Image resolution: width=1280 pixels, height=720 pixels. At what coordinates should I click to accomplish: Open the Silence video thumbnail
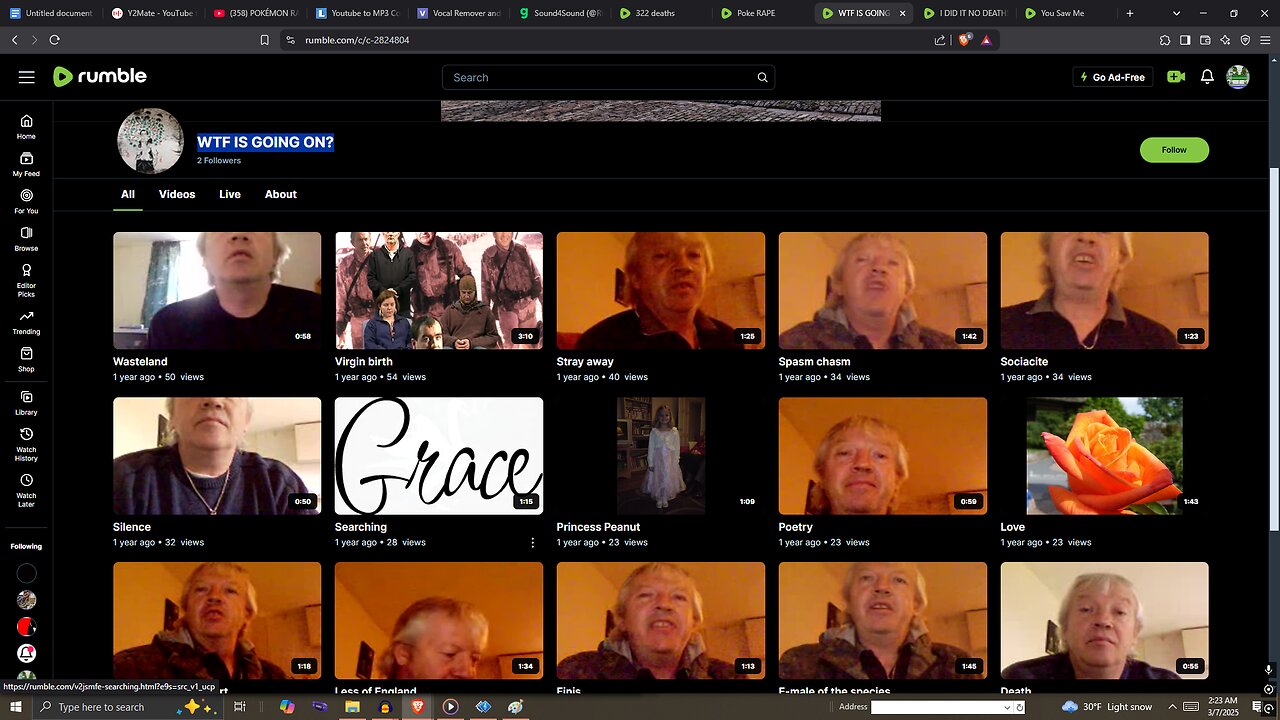click(x=217, y=456)
